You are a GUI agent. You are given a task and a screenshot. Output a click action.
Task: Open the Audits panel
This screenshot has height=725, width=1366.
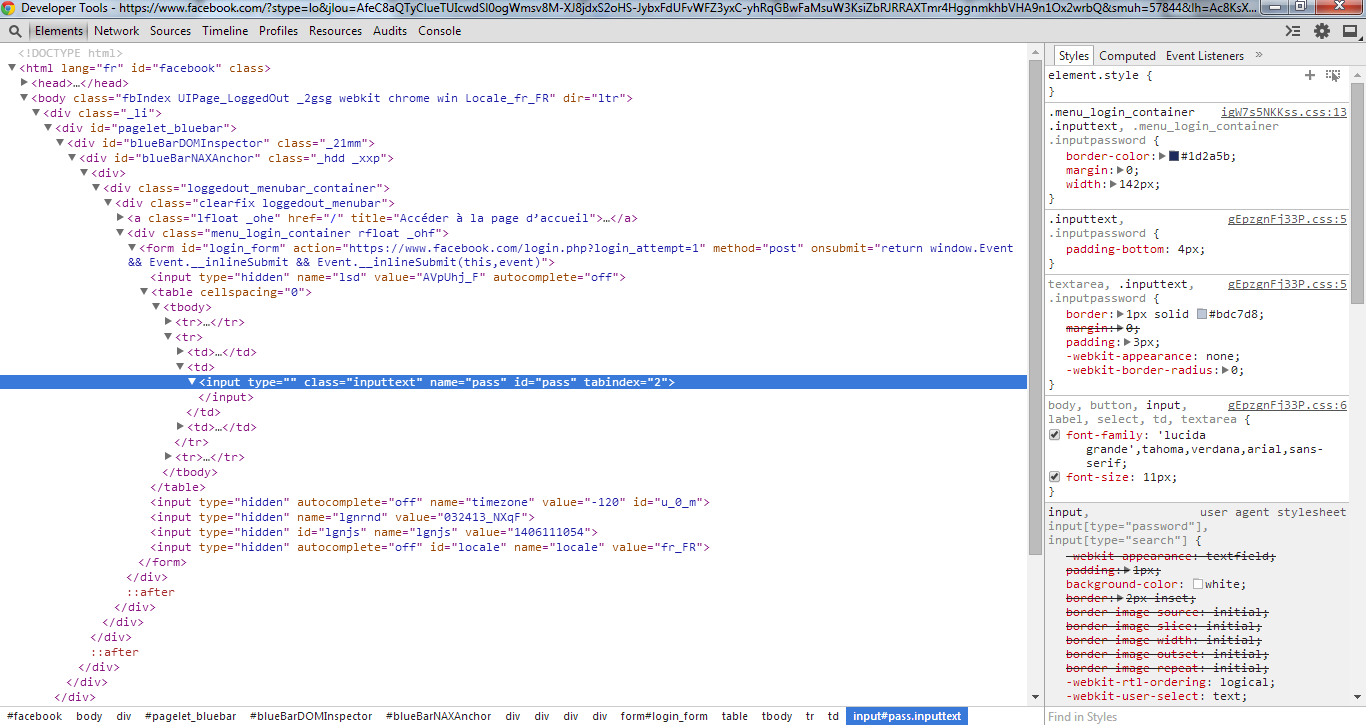tap(390, 31)
